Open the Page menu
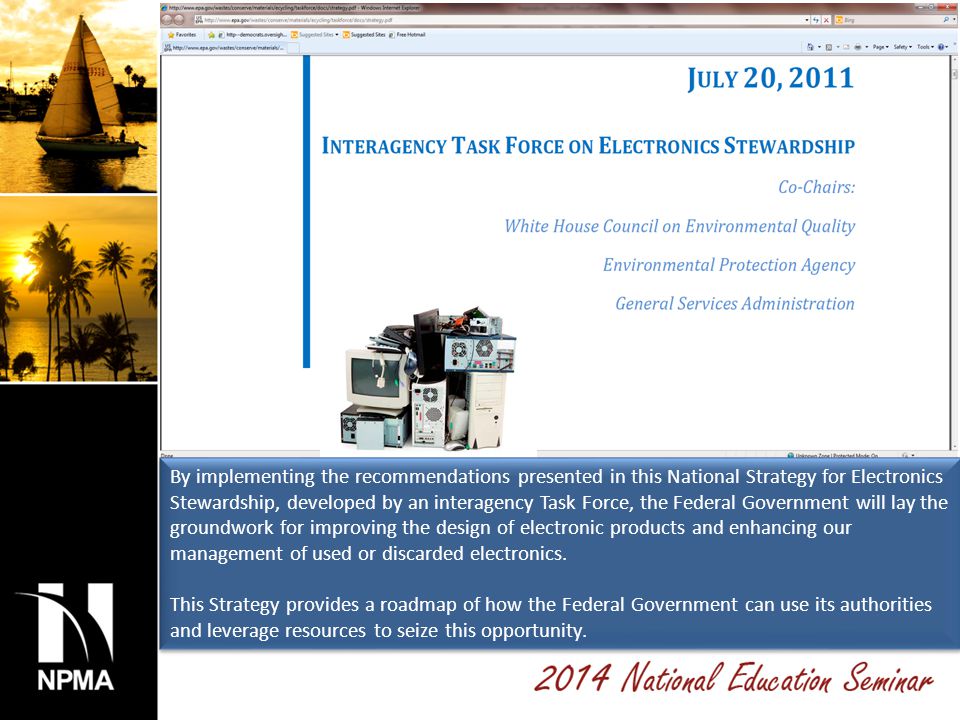 (x=880, y=47)
